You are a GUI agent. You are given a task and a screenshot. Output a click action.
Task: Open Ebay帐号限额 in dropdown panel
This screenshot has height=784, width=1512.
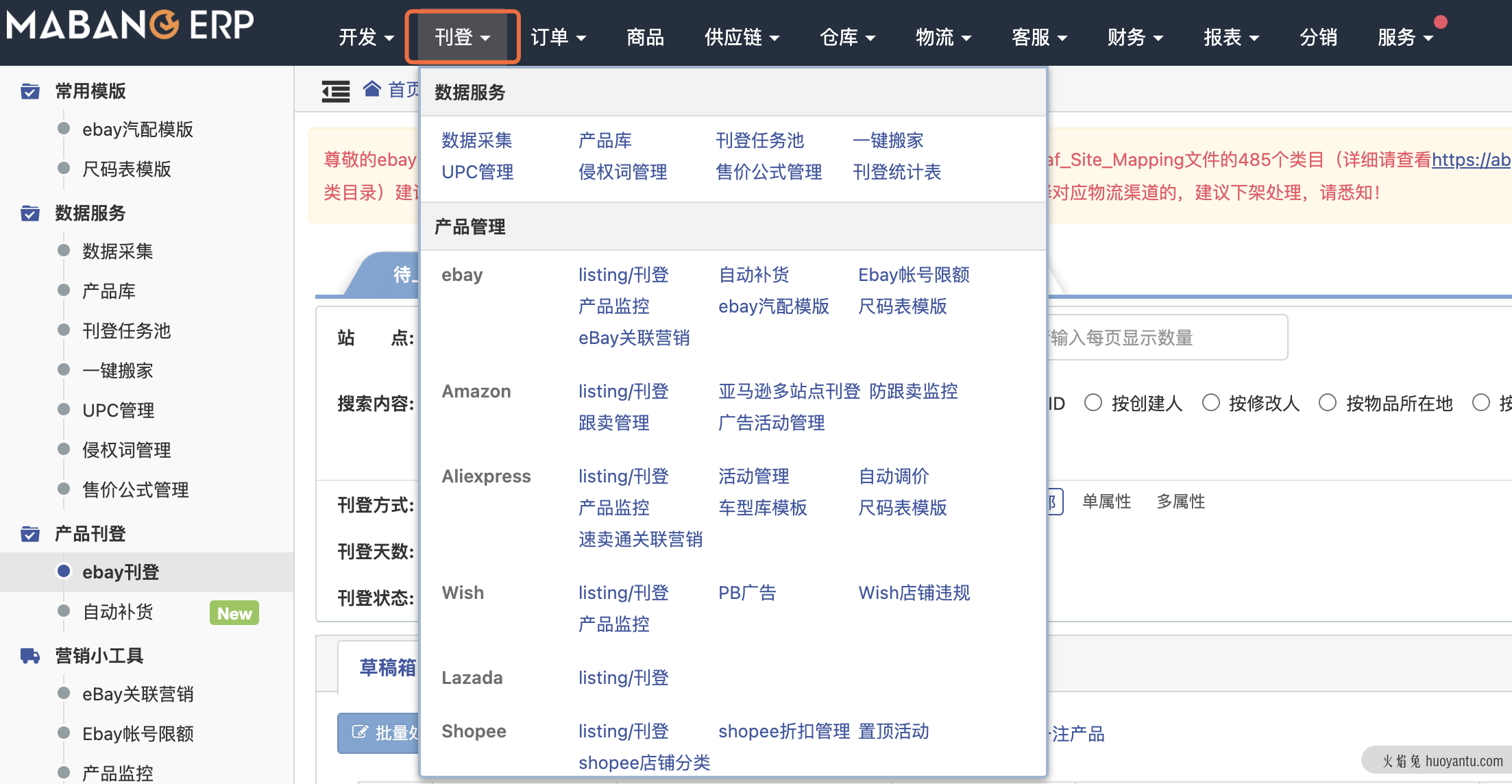click(x=914, y=275)
